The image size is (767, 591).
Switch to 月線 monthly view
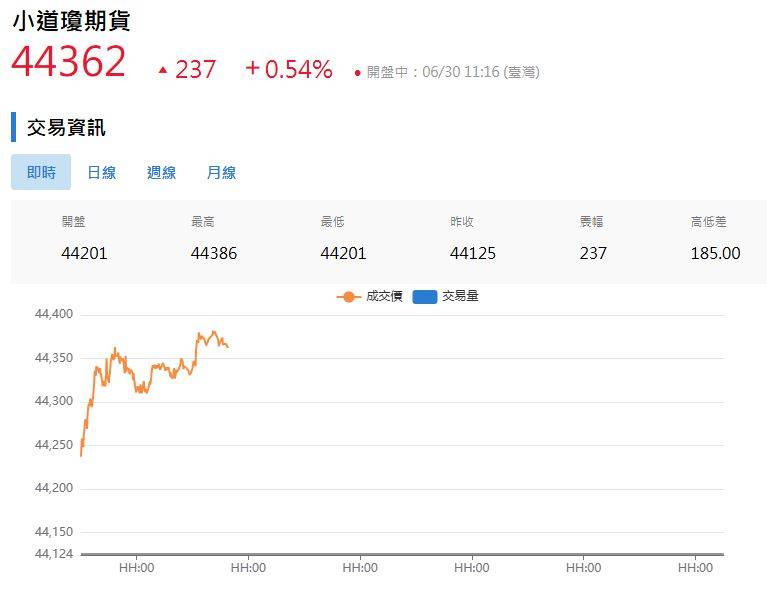point(221,172)
